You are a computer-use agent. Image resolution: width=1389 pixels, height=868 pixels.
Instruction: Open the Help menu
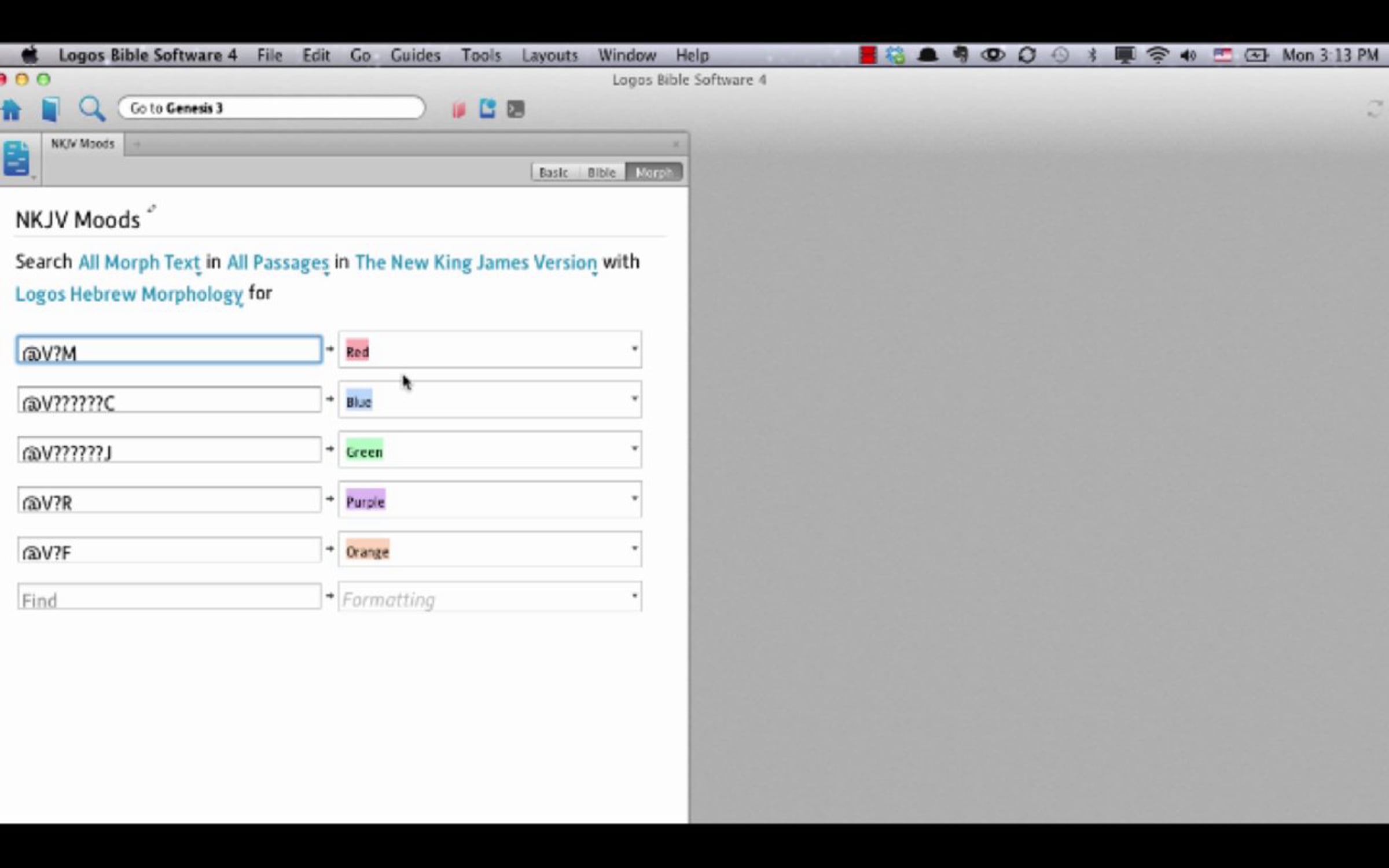[x=692, y=56]
